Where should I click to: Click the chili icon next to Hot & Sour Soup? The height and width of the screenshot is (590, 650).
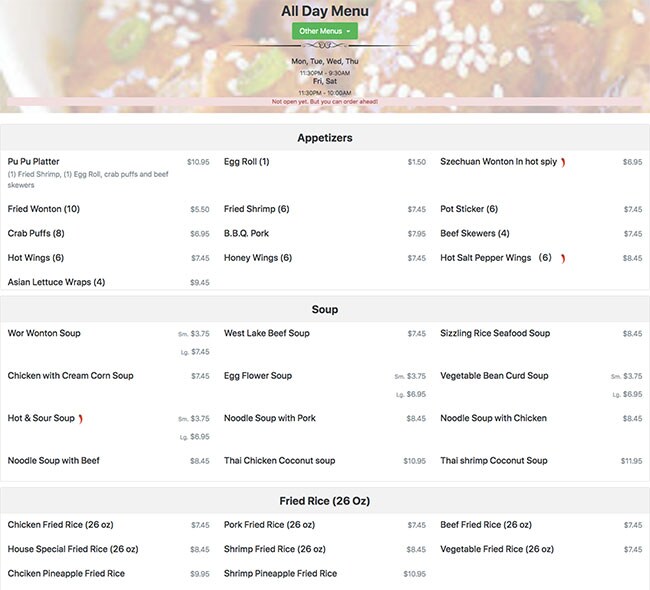80,418
